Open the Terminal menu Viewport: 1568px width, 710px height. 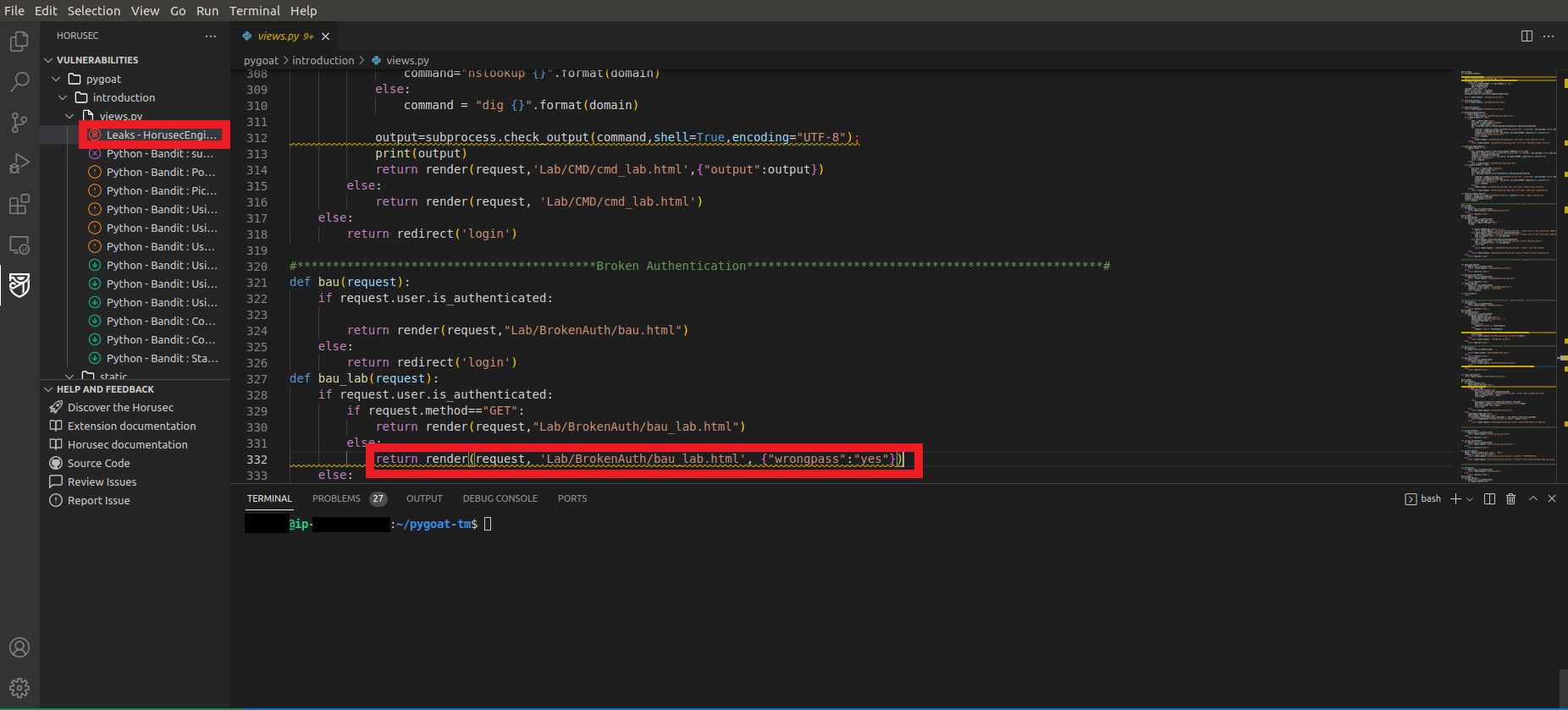254,11
